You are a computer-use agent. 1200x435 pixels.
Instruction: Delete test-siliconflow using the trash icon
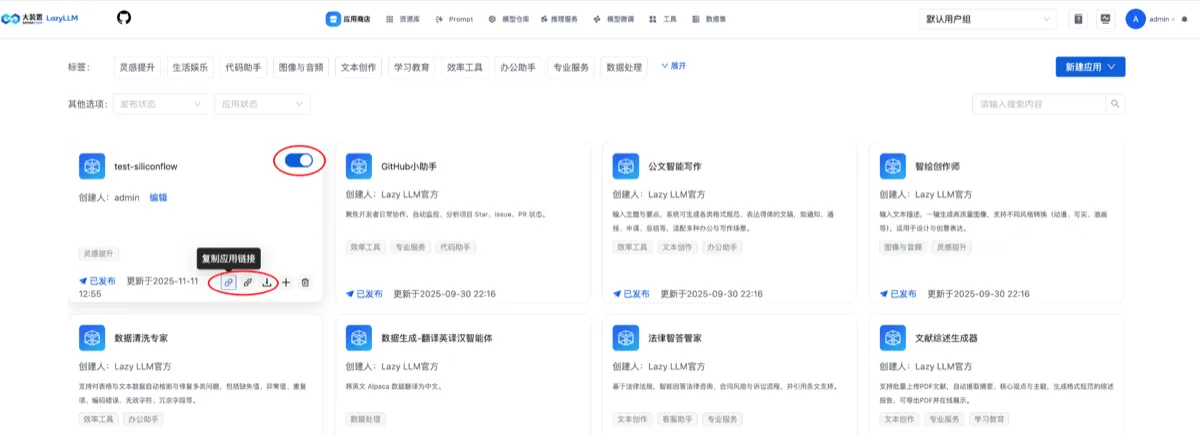click(x=305, y=283)
